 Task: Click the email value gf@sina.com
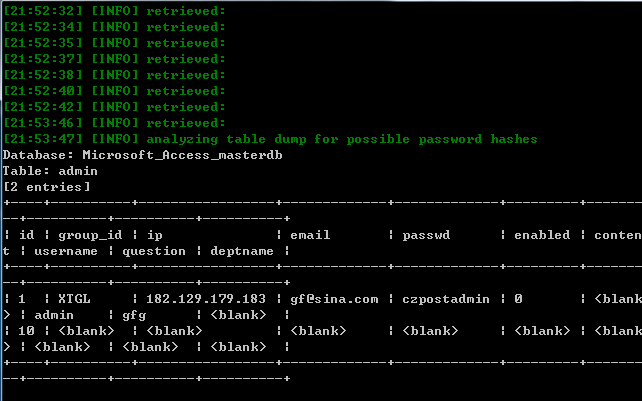point(334,299)
